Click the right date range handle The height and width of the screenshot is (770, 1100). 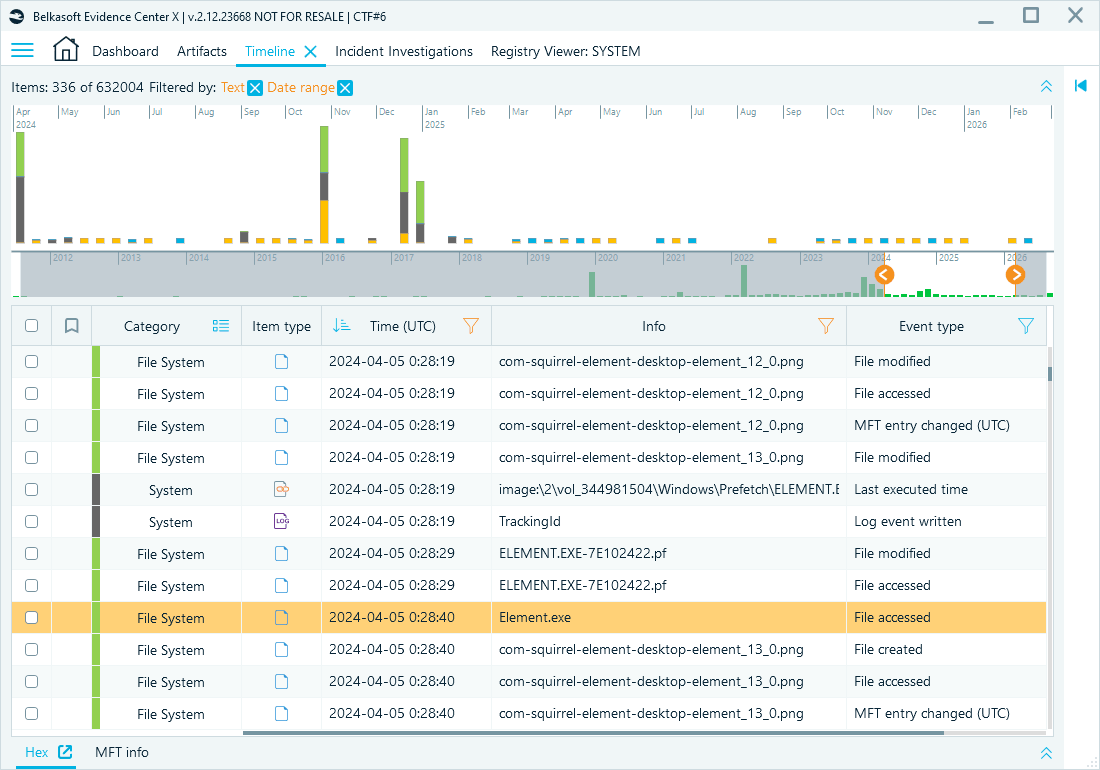click(1015, 274)
